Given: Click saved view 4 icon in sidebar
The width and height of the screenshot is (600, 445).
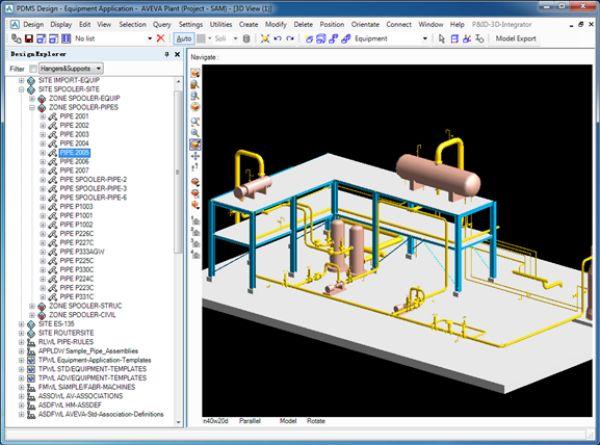Looking at the screenshot, I should click(195, 254).
